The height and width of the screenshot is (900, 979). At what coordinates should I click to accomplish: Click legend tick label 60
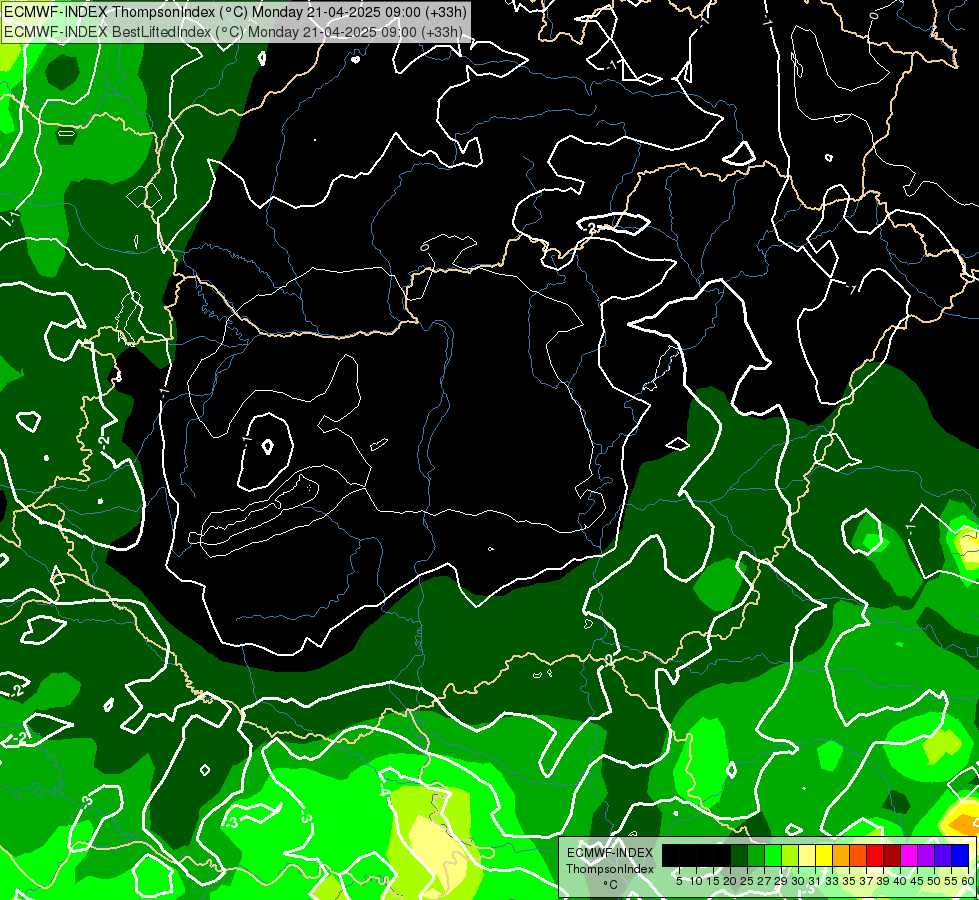968,881
